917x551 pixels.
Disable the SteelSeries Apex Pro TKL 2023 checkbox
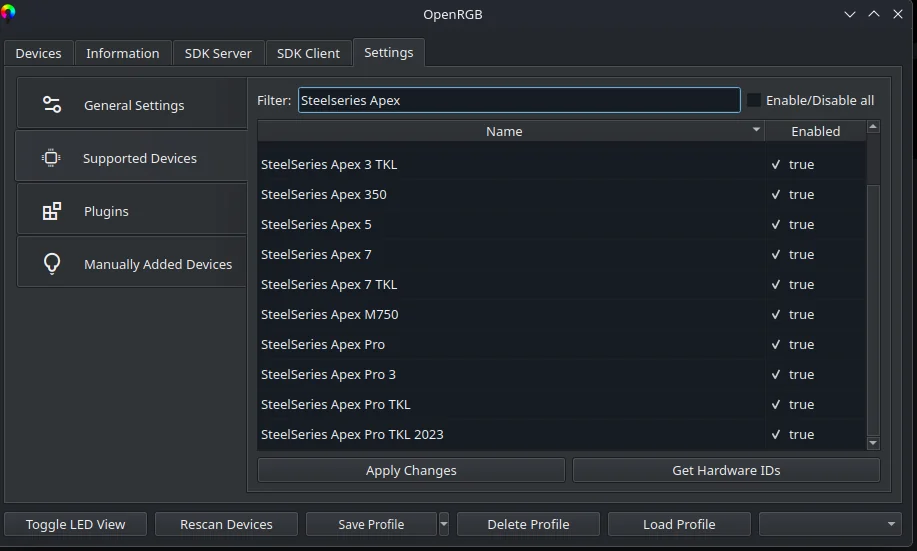(776, 434)
